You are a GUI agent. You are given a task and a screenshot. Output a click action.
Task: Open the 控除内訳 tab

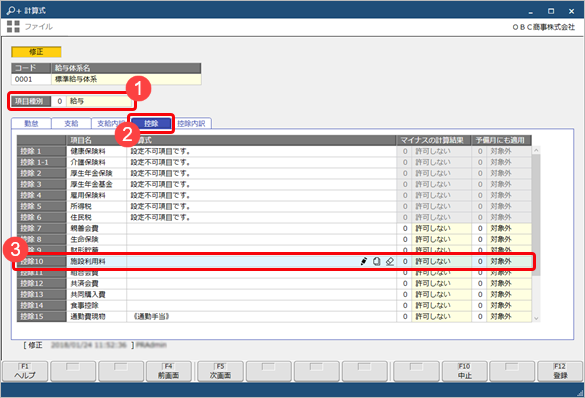pyautogui.click(x=191, y=123)
